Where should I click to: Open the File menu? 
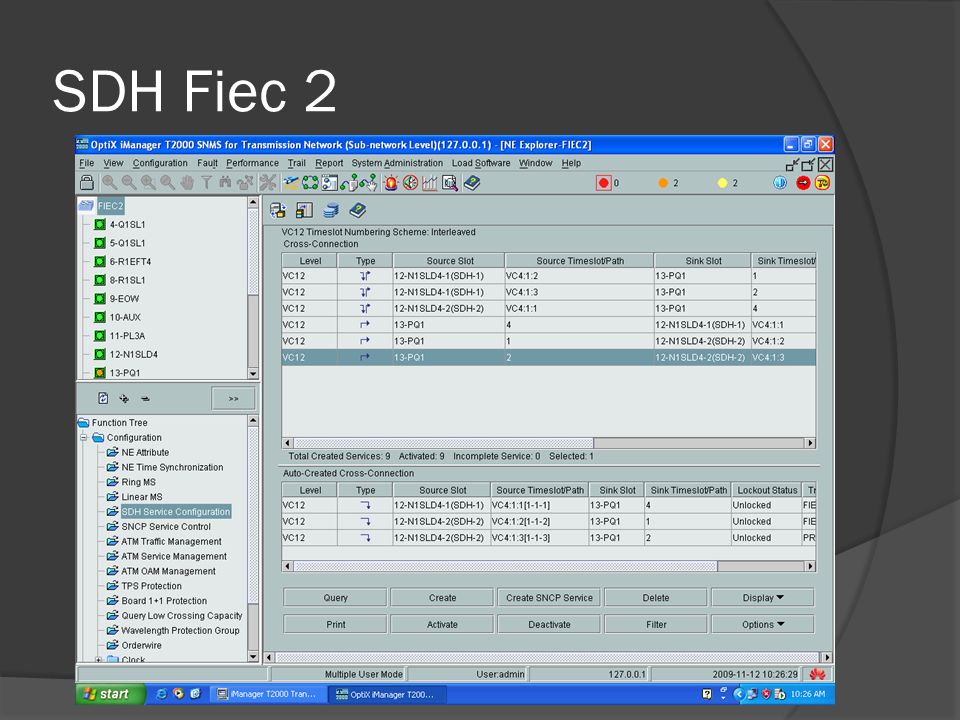click(86, 163)
